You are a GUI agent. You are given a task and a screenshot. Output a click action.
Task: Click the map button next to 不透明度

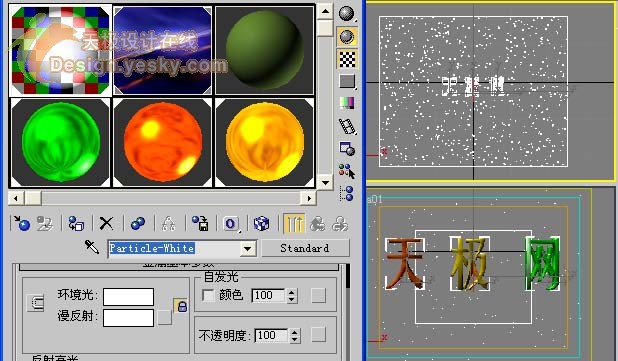point(318,335)
